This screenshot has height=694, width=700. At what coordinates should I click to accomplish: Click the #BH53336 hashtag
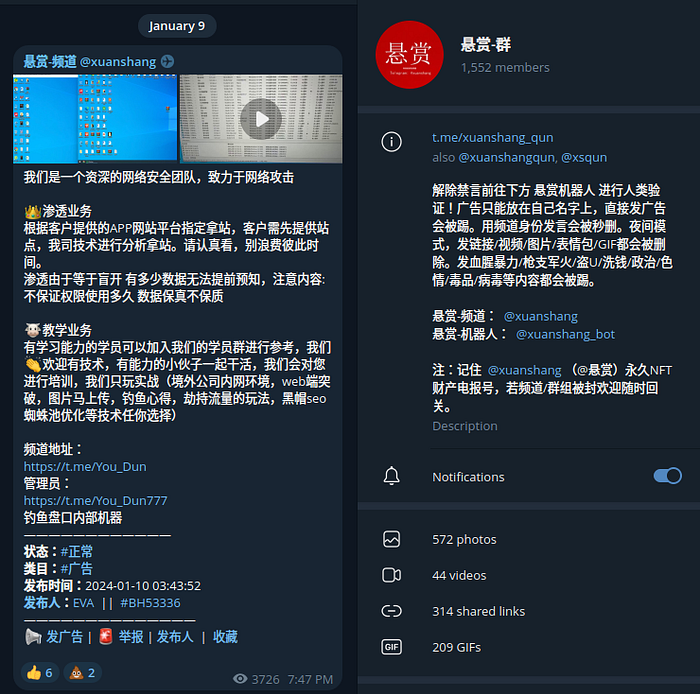(x=150, y=603)
